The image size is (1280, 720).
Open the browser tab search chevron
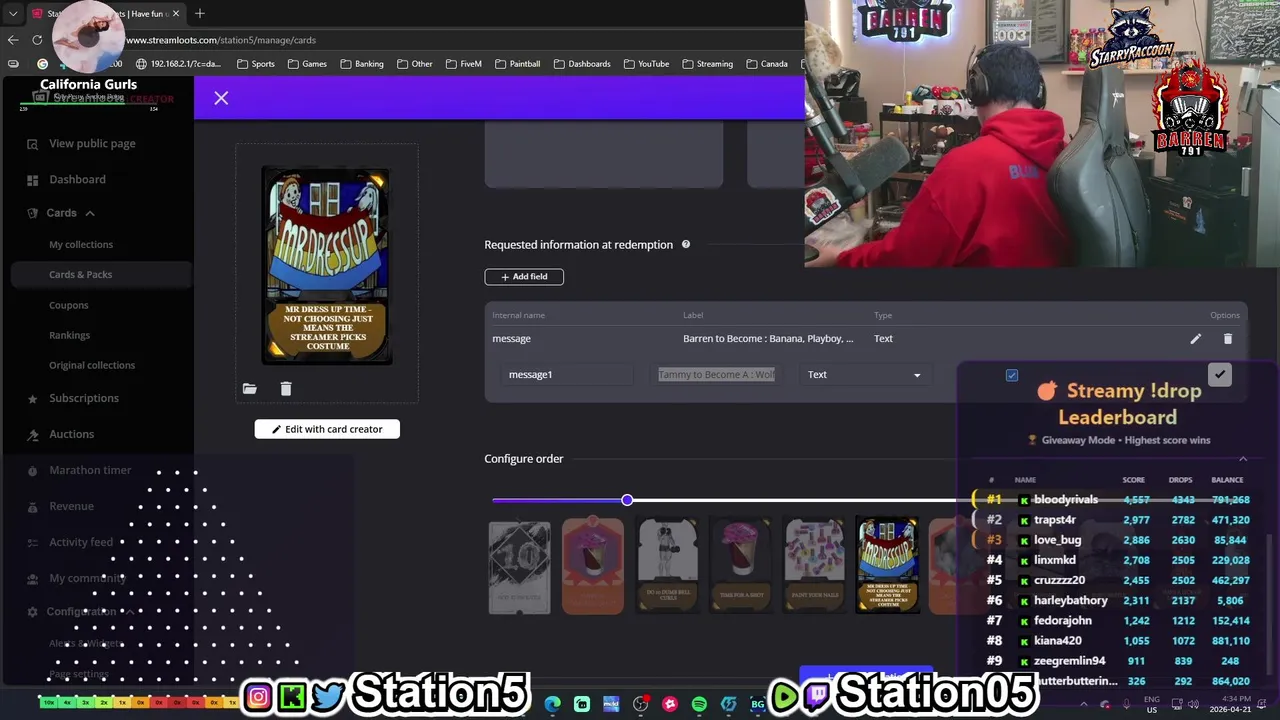coord(12,13)
